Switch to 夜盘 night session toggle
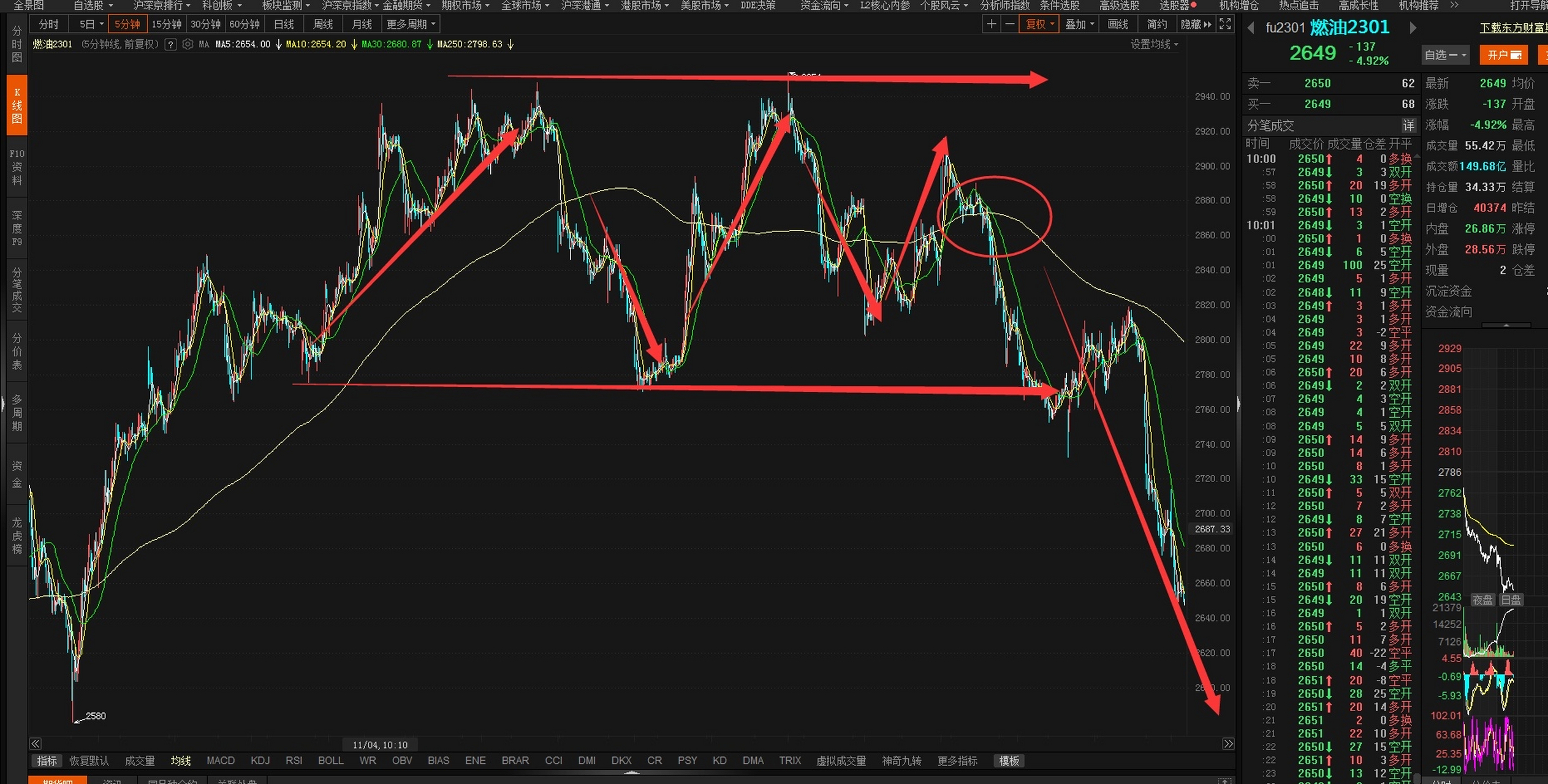 coord(1482,600)
